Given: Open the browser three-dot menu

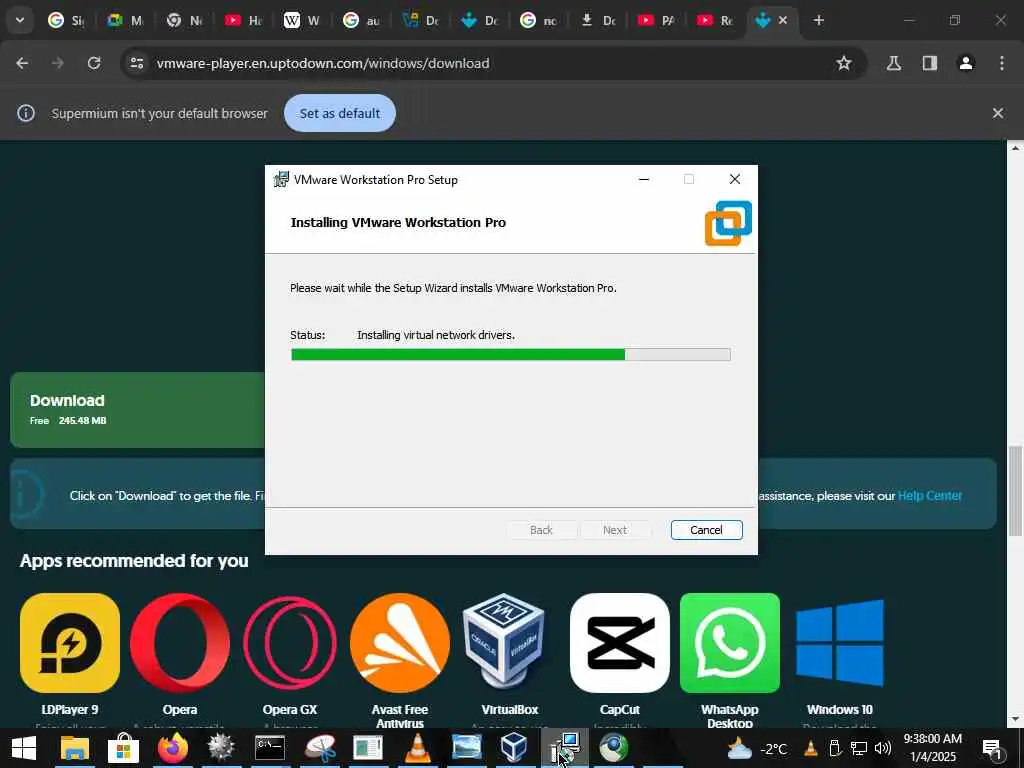Looking at the screenshot, I should coord(1002,63).
